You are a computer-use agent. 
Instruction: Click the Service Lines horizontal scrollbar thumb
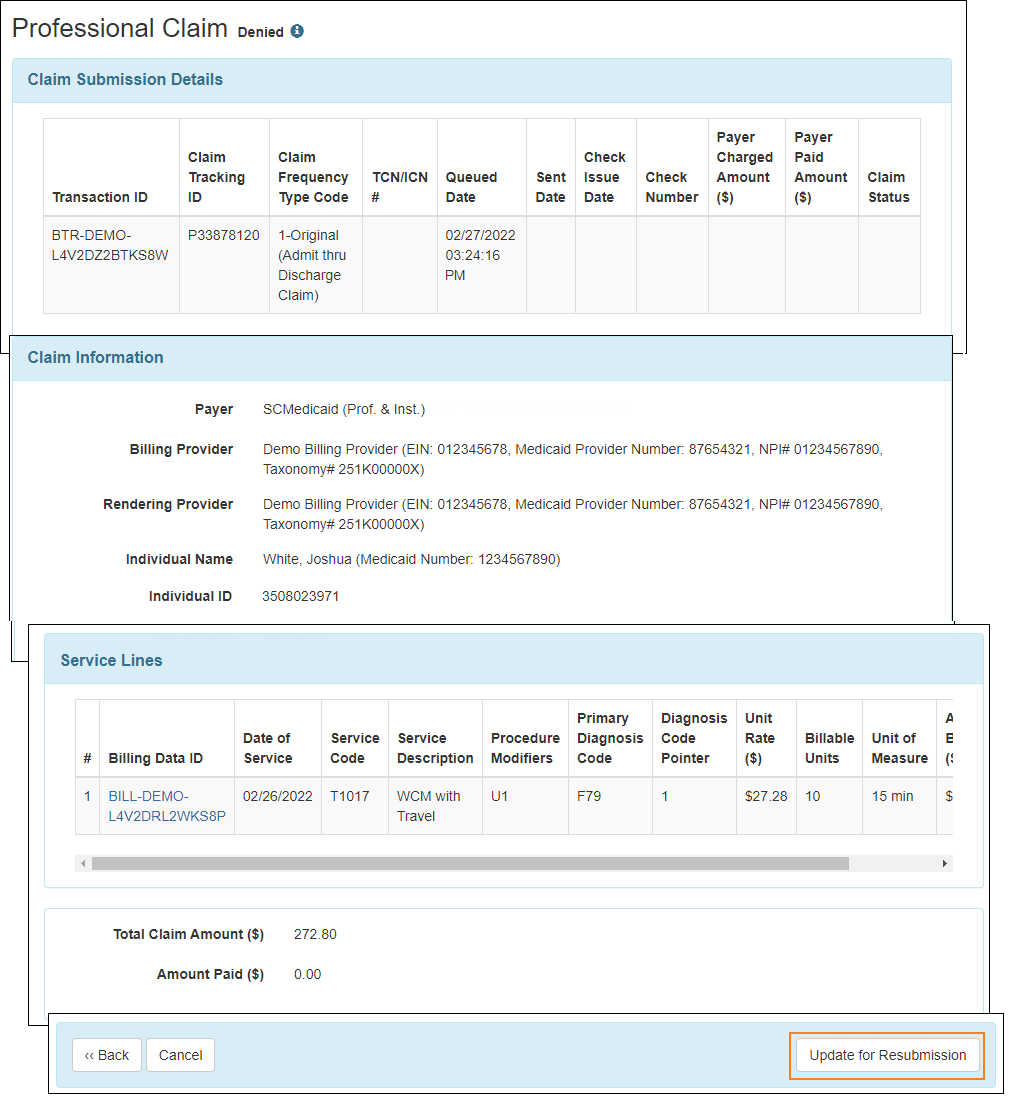tap(470, 863)
